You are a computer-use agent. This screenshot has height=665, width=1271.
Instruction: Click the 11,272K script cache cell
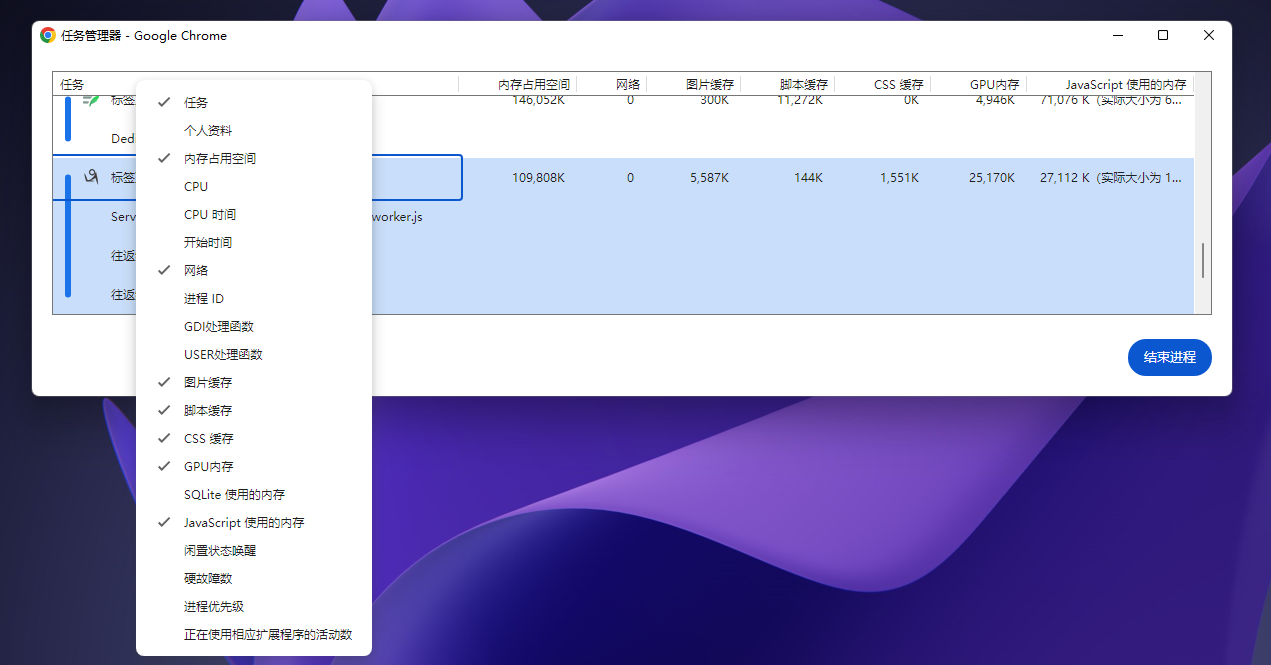pos(800,100)
